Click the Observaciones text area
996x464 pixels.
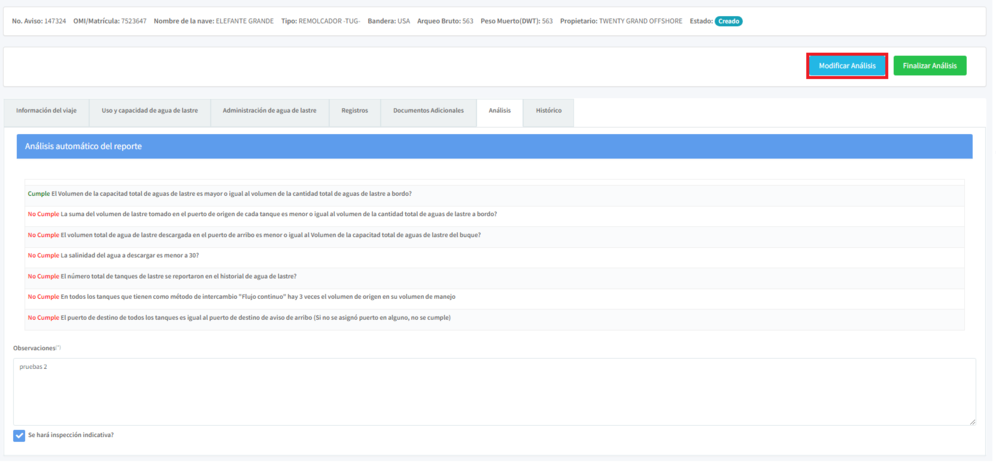tap(494, 391)
